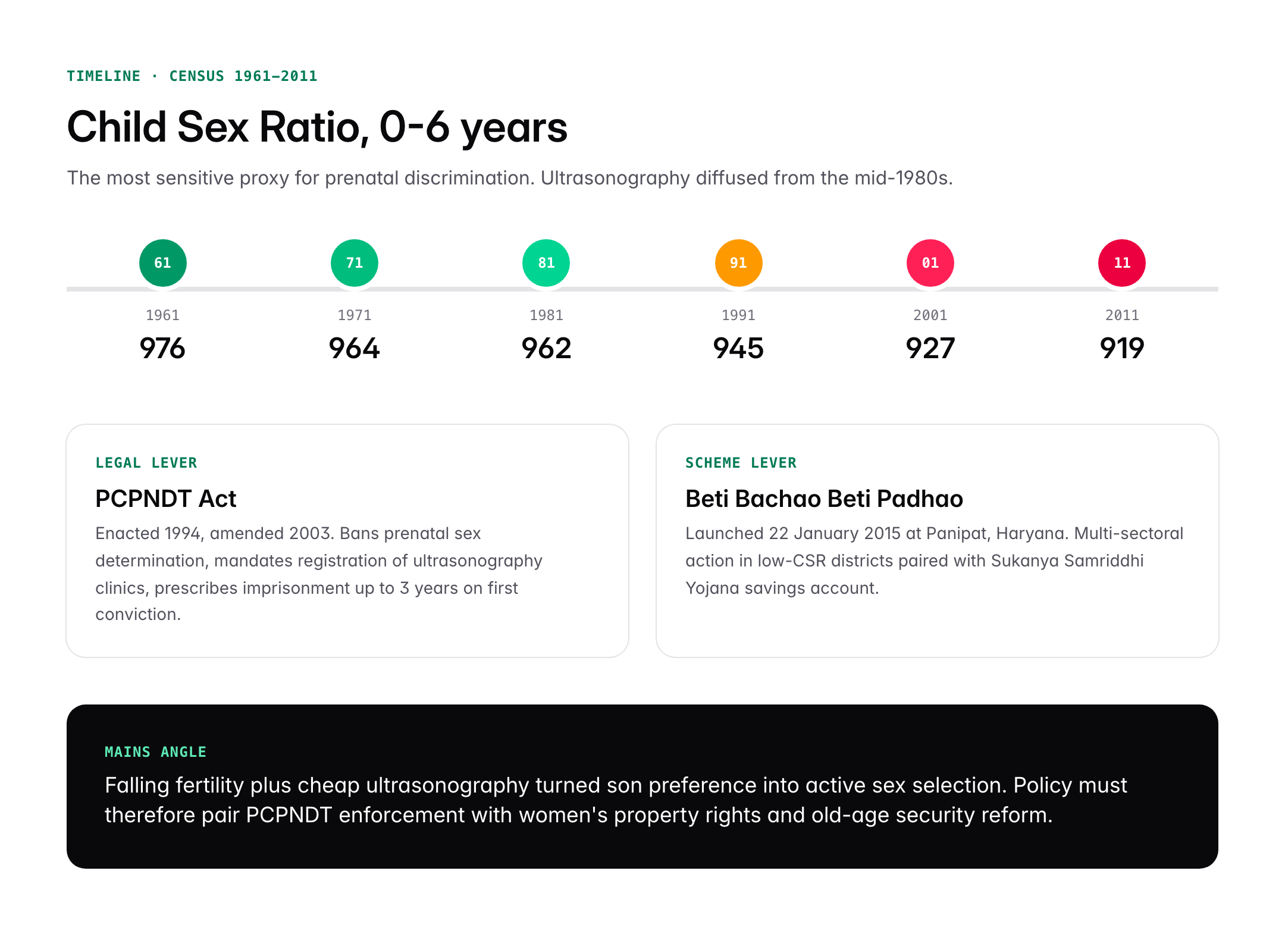Image resolution: width=1285 pixels, height=952 pixels.
Task: Expand the Beti Bachao Beti Padhao card
Action: pyautogui.click(x=934, y=535)
